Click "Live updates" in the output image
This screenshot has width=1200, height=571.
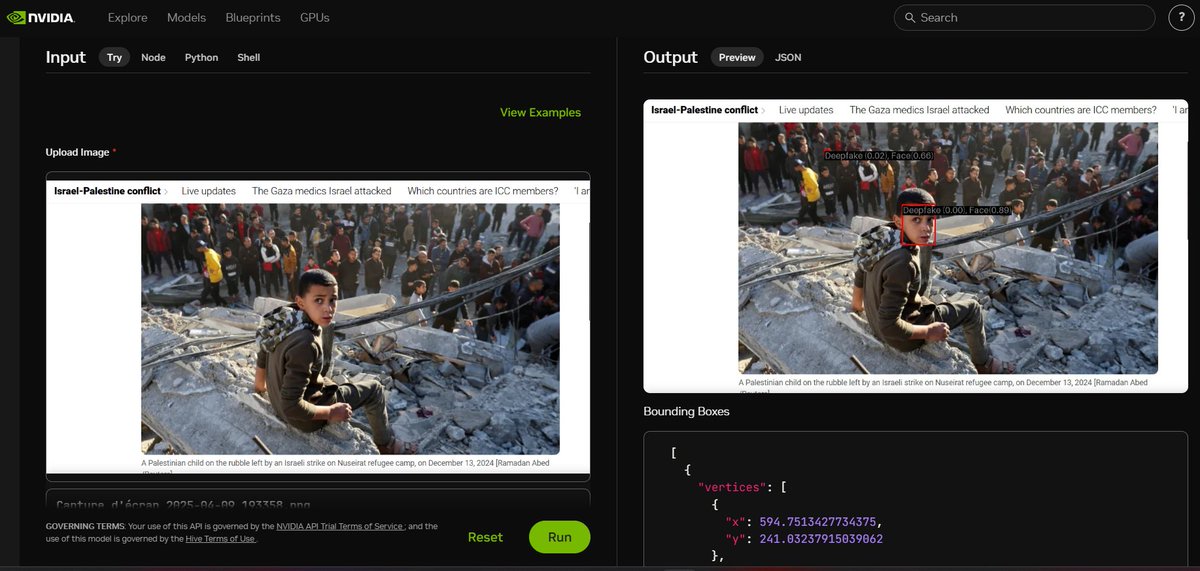click(x=806, y=110)
